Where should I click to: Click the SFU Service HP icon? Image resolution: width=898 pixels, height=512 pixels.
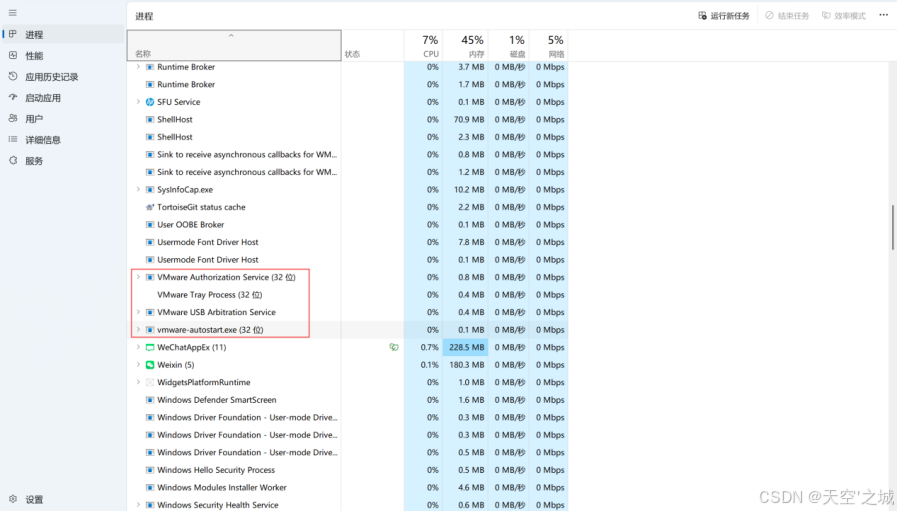tap(150, 102)
